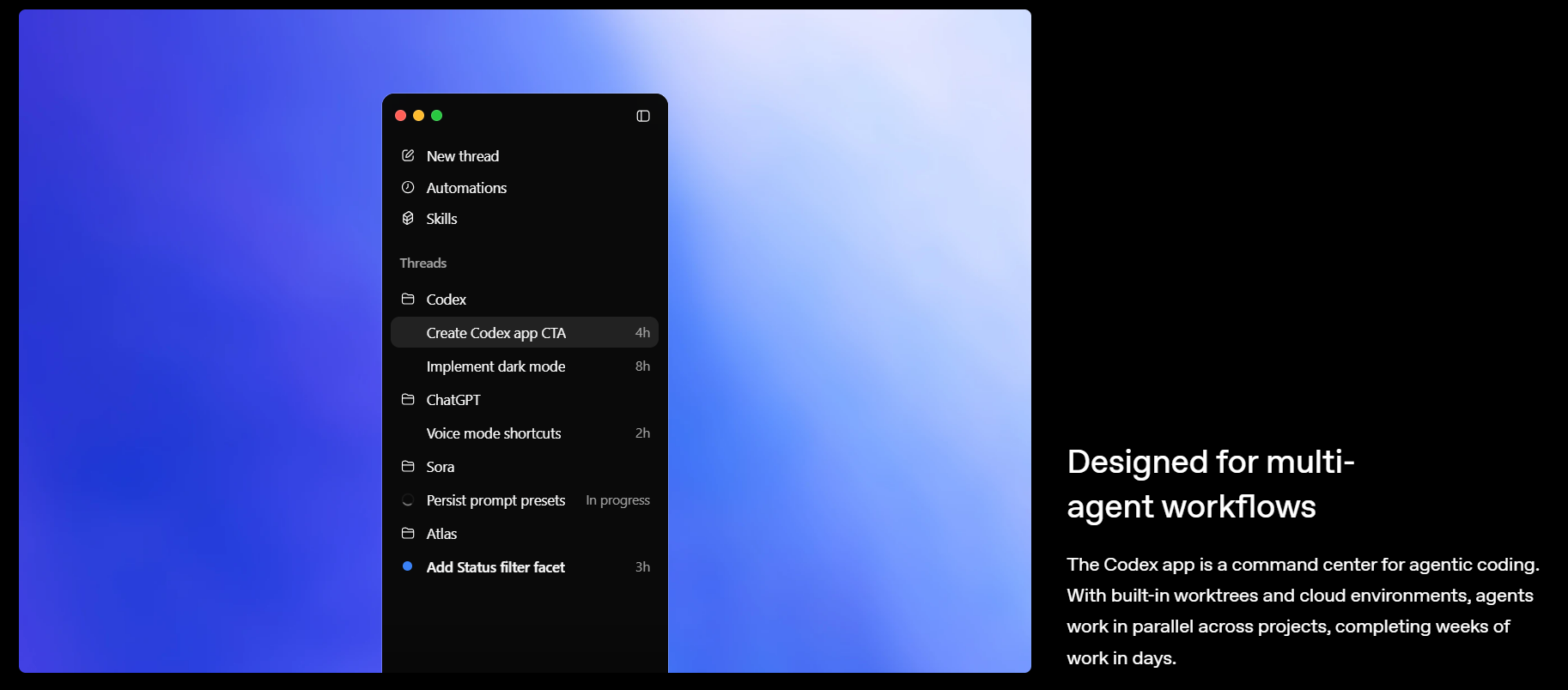
Task: Open the Create Codex app CTA thread
Action: click(x=495, y=333)
